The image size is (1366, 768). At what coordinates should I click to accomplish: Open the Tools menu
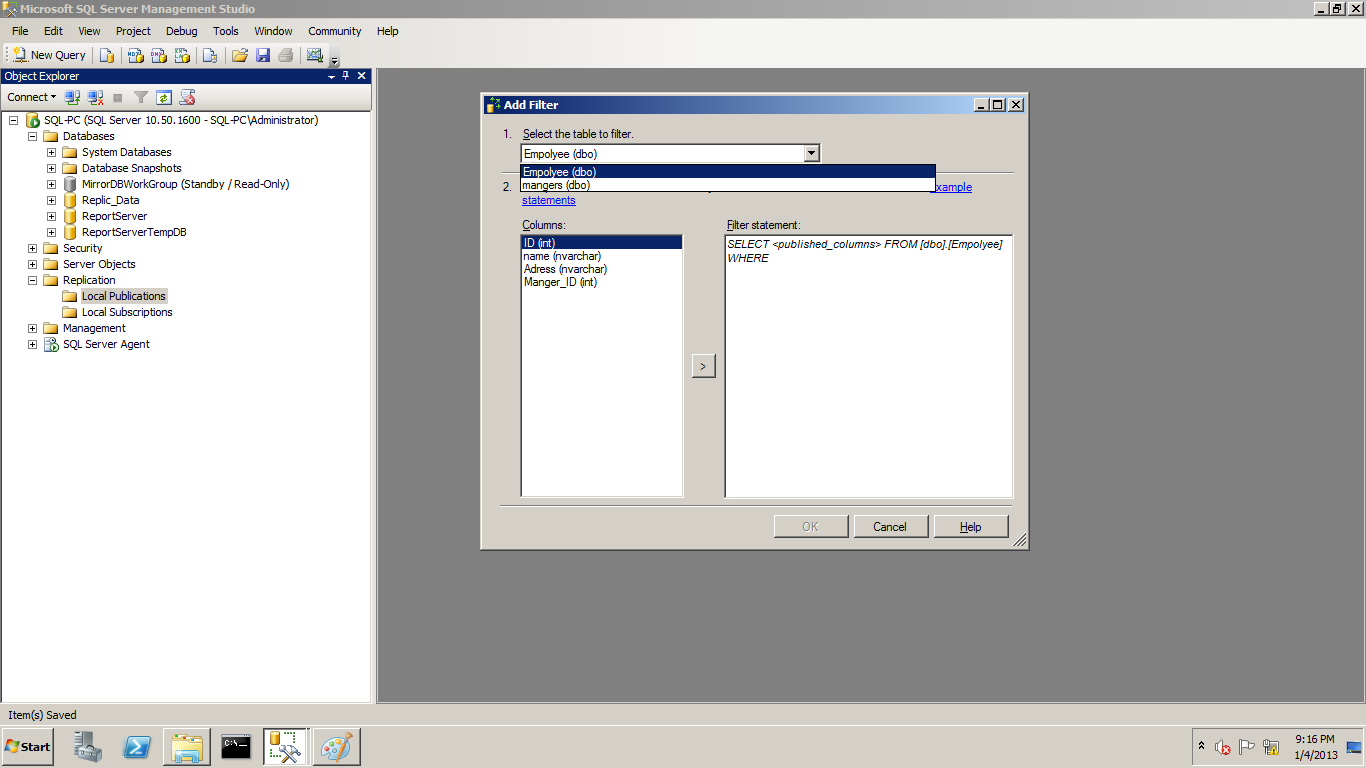click(x=225, y=31)
